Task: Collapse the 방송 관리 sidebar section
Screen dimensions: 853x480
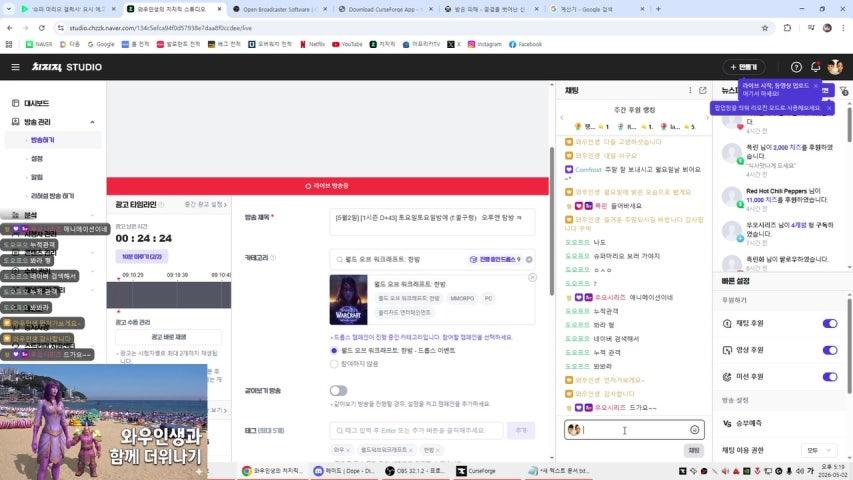Action: tap(92, 122)
